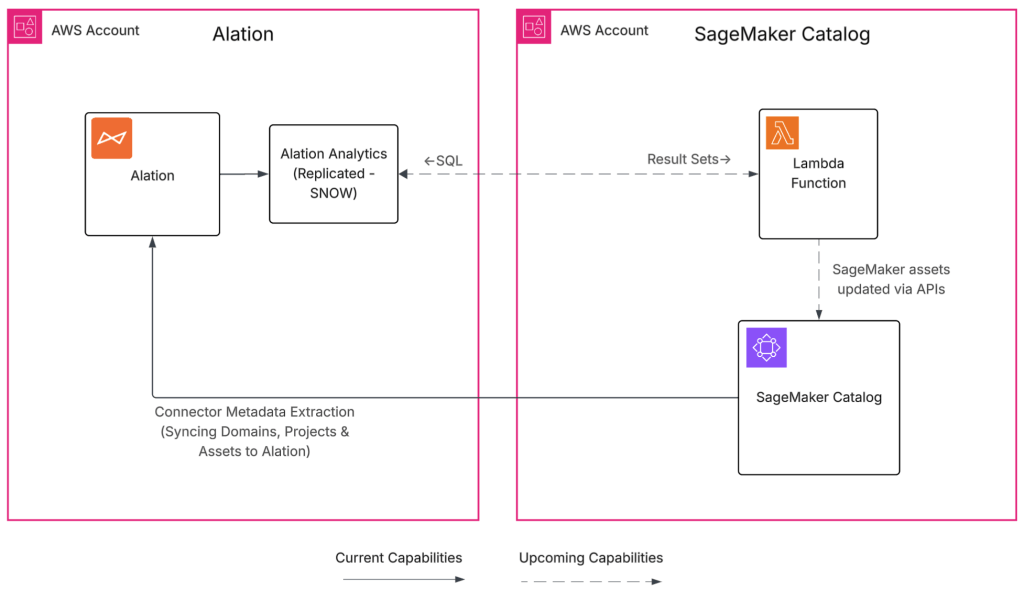Click the left AWS Account pink icon
Image resolution: width=1024 pixels, height=601 pixels.
25,28
